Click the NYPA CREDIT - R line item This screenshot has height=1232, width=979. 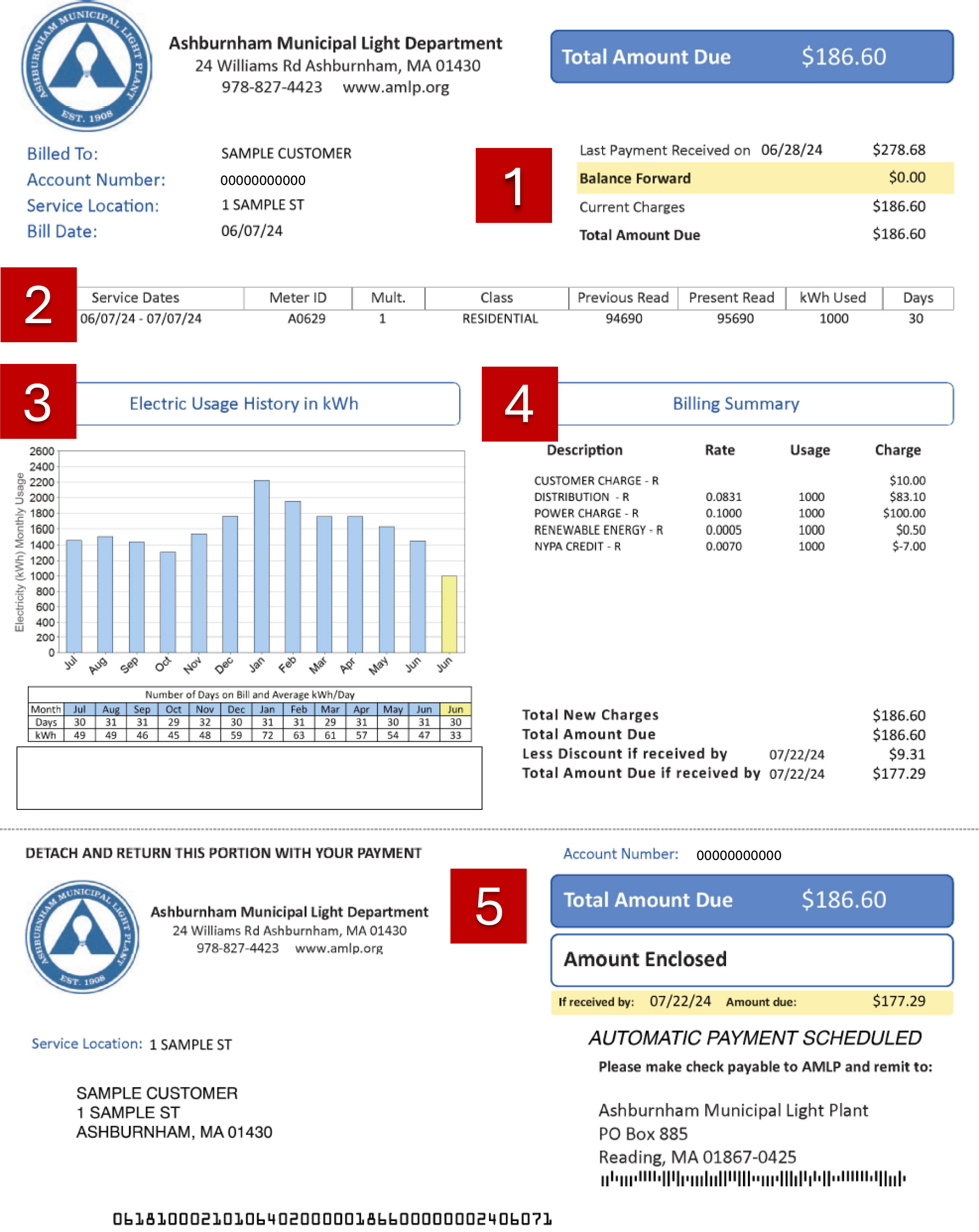coord(577,546)
